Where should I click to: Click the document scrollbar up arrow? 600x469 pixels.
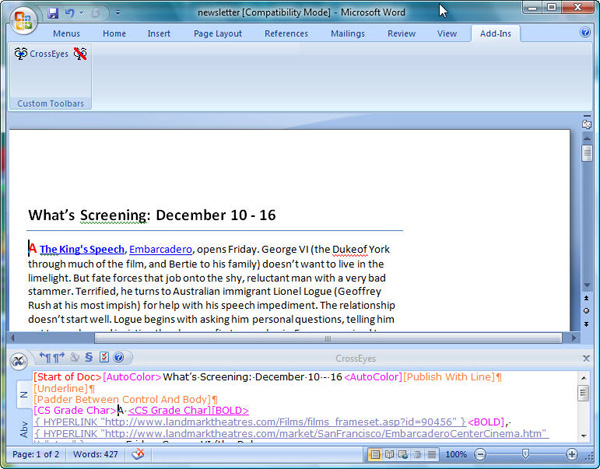point(587,138)
